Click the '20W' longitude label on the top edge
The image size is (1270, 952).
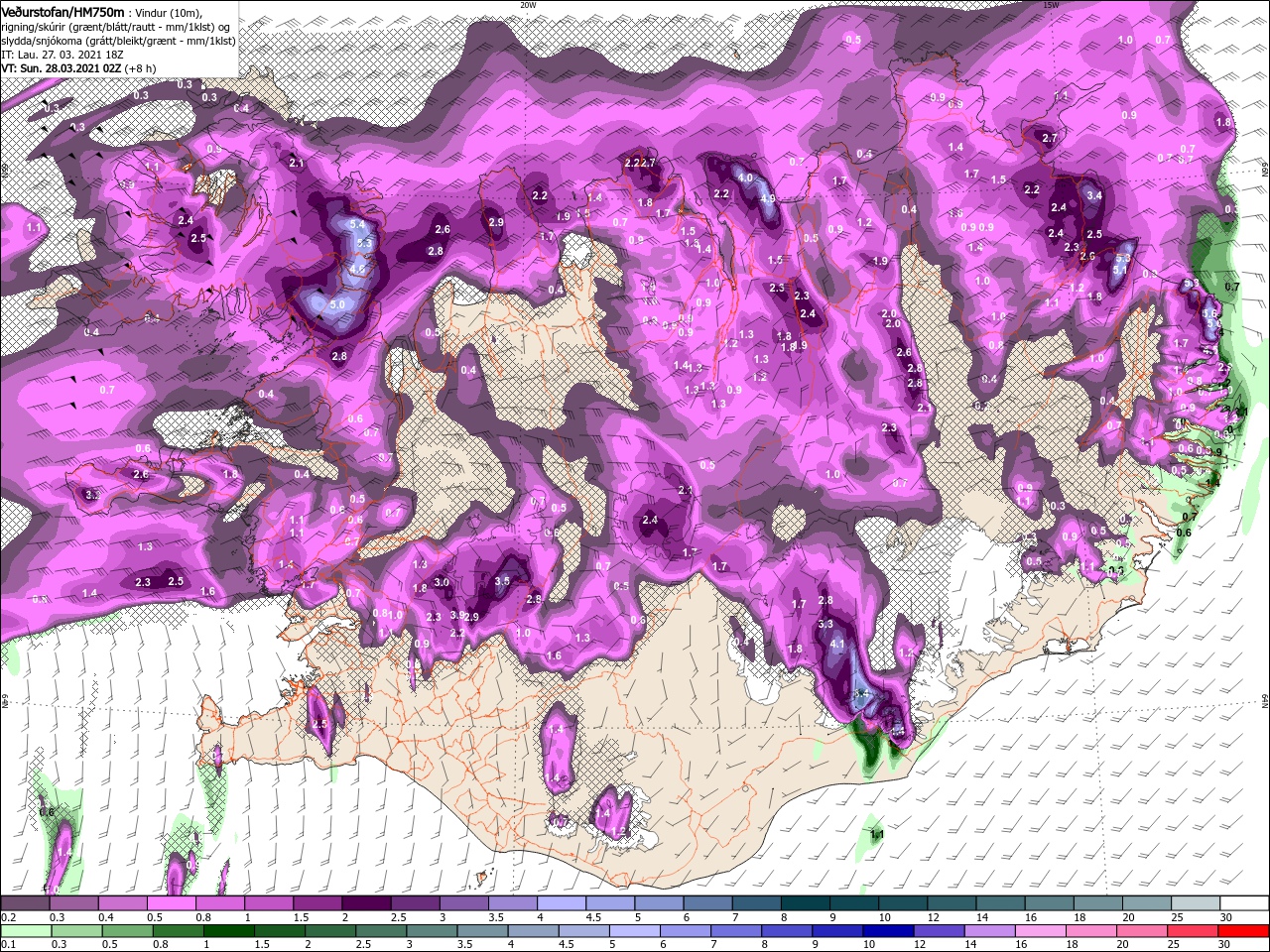(x=528, y=5)
